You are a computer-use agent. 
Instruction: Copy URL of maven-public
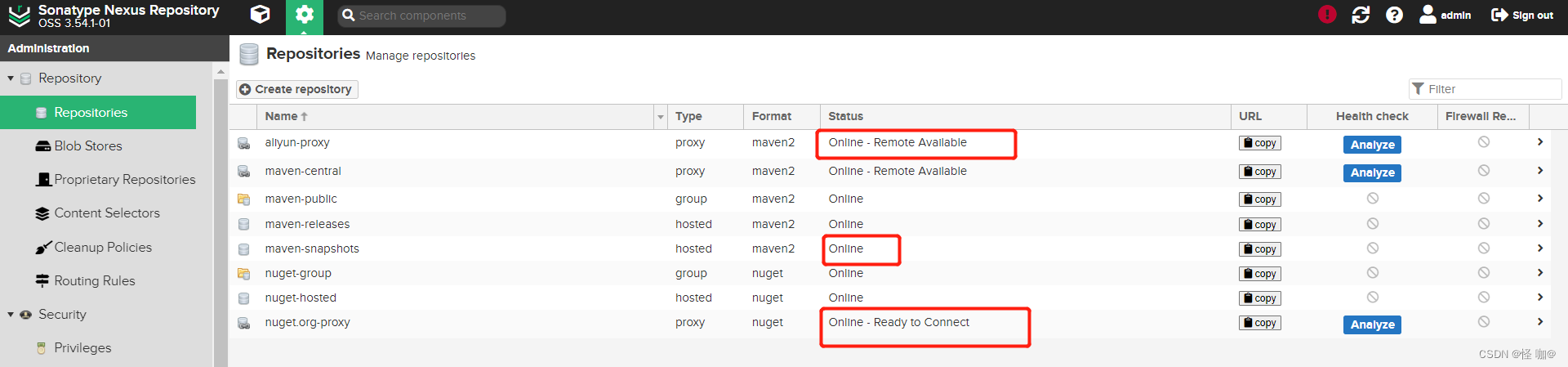click(x=1260, y=199)
